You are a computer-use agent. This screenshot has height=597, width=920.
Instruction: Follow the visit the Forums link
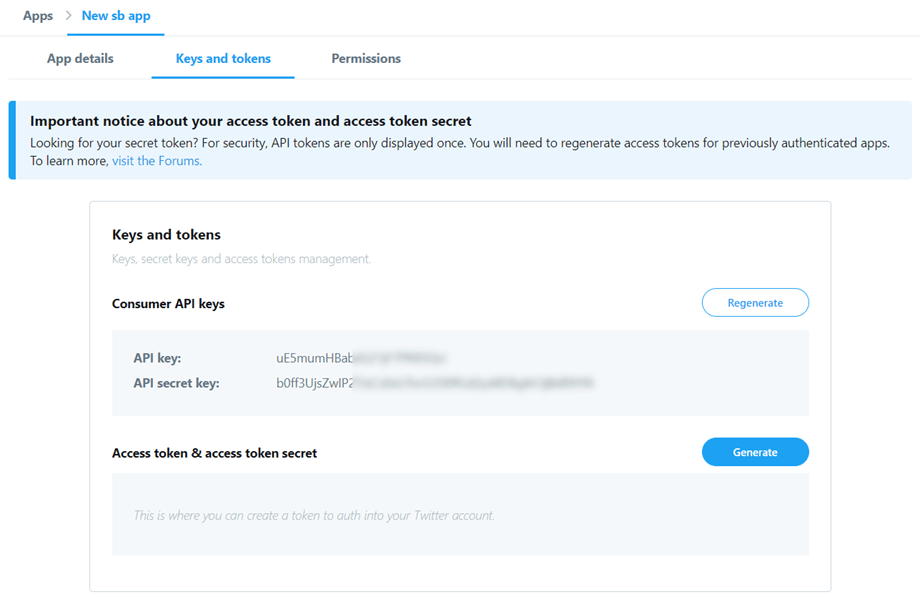tap(157, 161)
